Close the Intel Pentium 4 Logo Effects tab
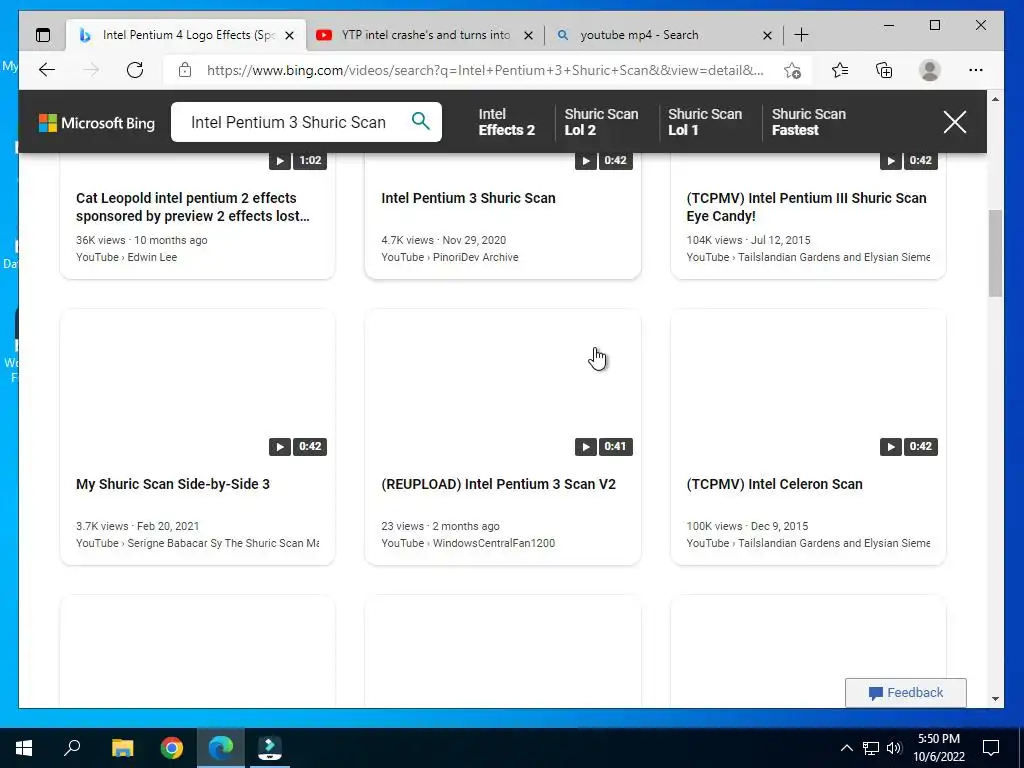 coord(289,36)
